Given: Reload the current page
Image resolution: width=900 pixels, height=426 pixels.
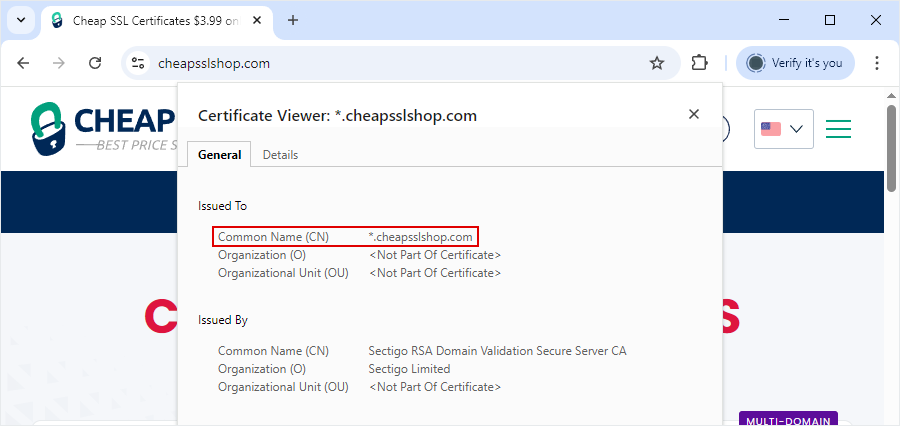Looking at the screenshot, I should point(95,63).
